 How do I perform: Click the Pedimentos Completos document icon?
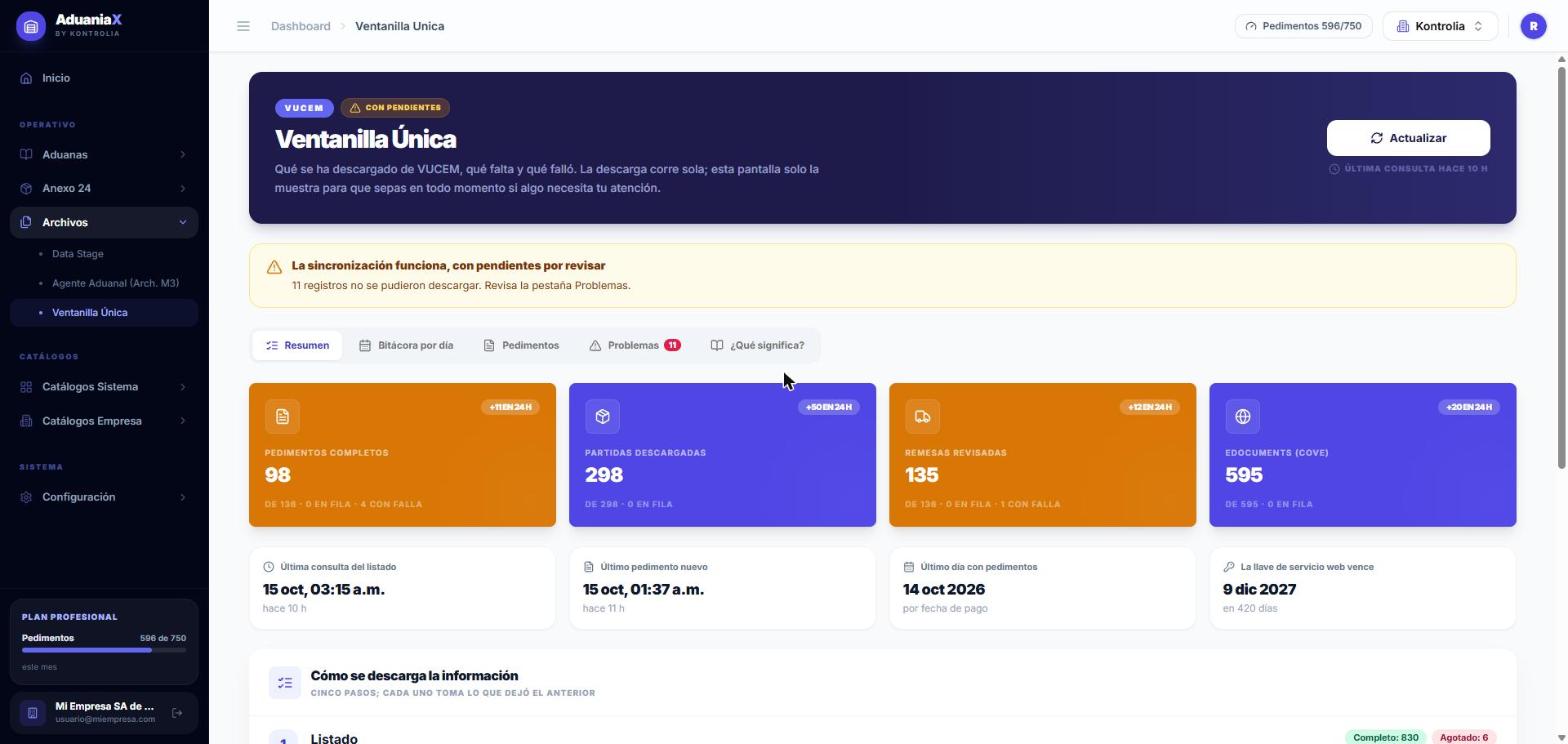coord(282,416)
